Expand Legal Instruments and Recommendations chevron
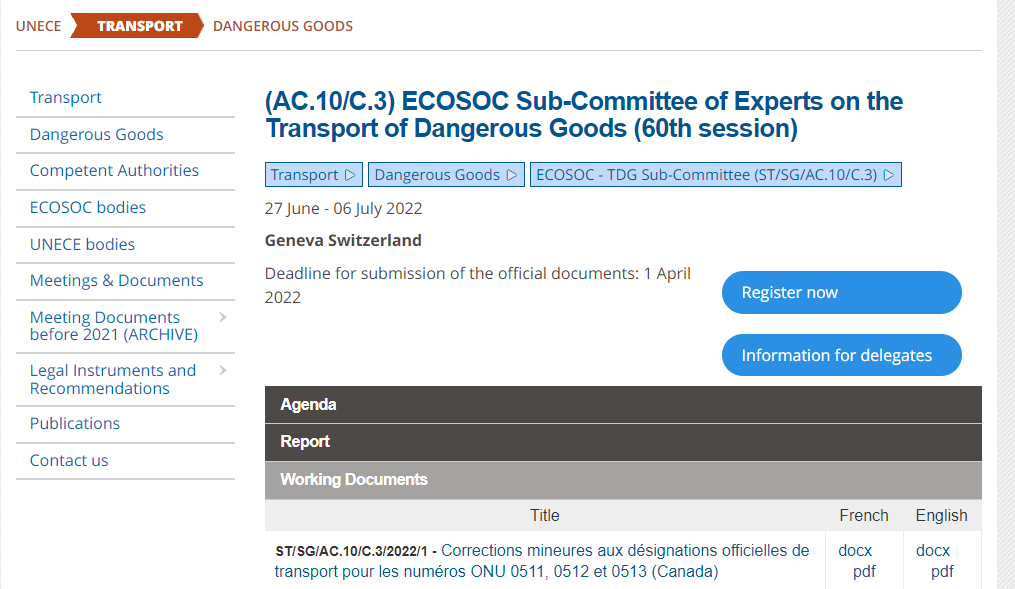 222,371
